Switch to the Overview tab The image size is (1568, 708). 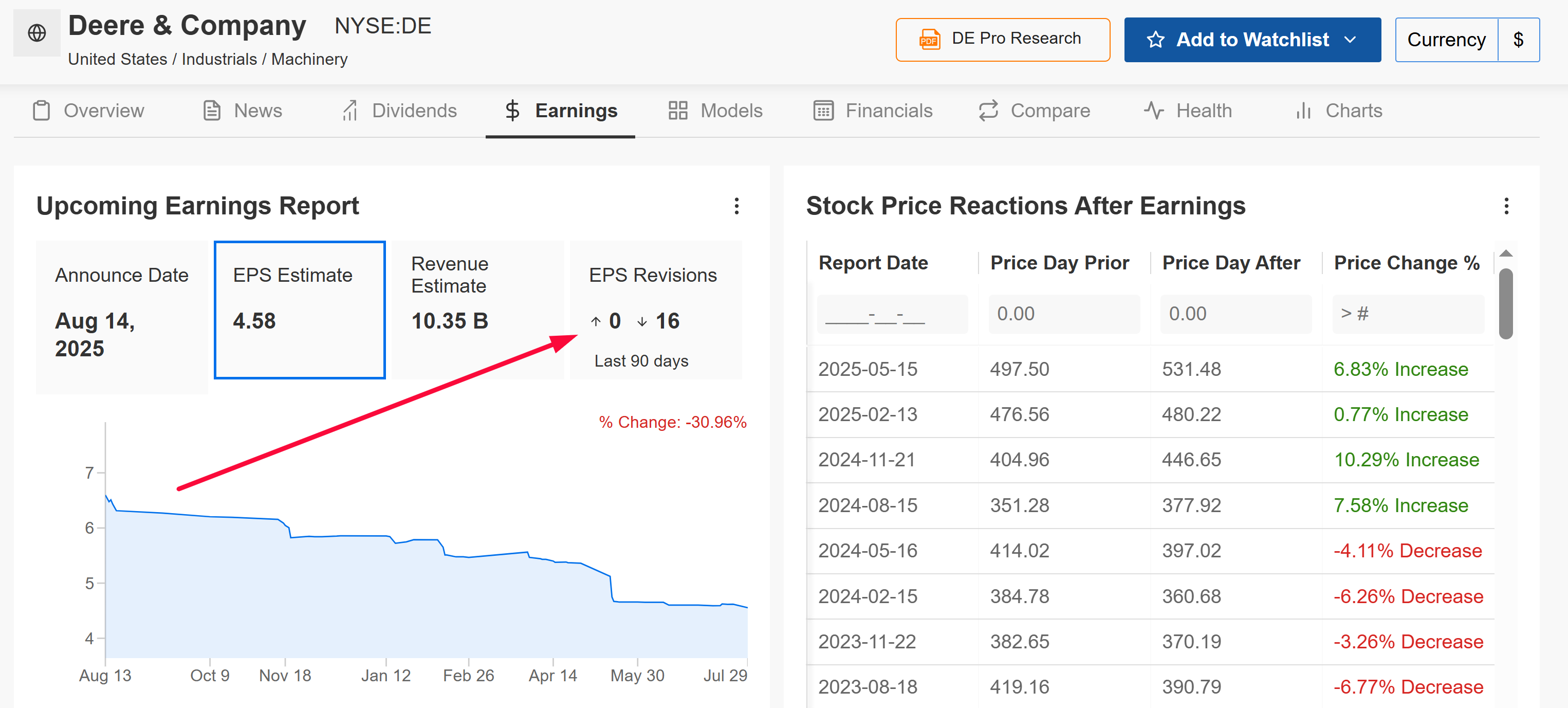pyautogui.click(x=88, y=111)
